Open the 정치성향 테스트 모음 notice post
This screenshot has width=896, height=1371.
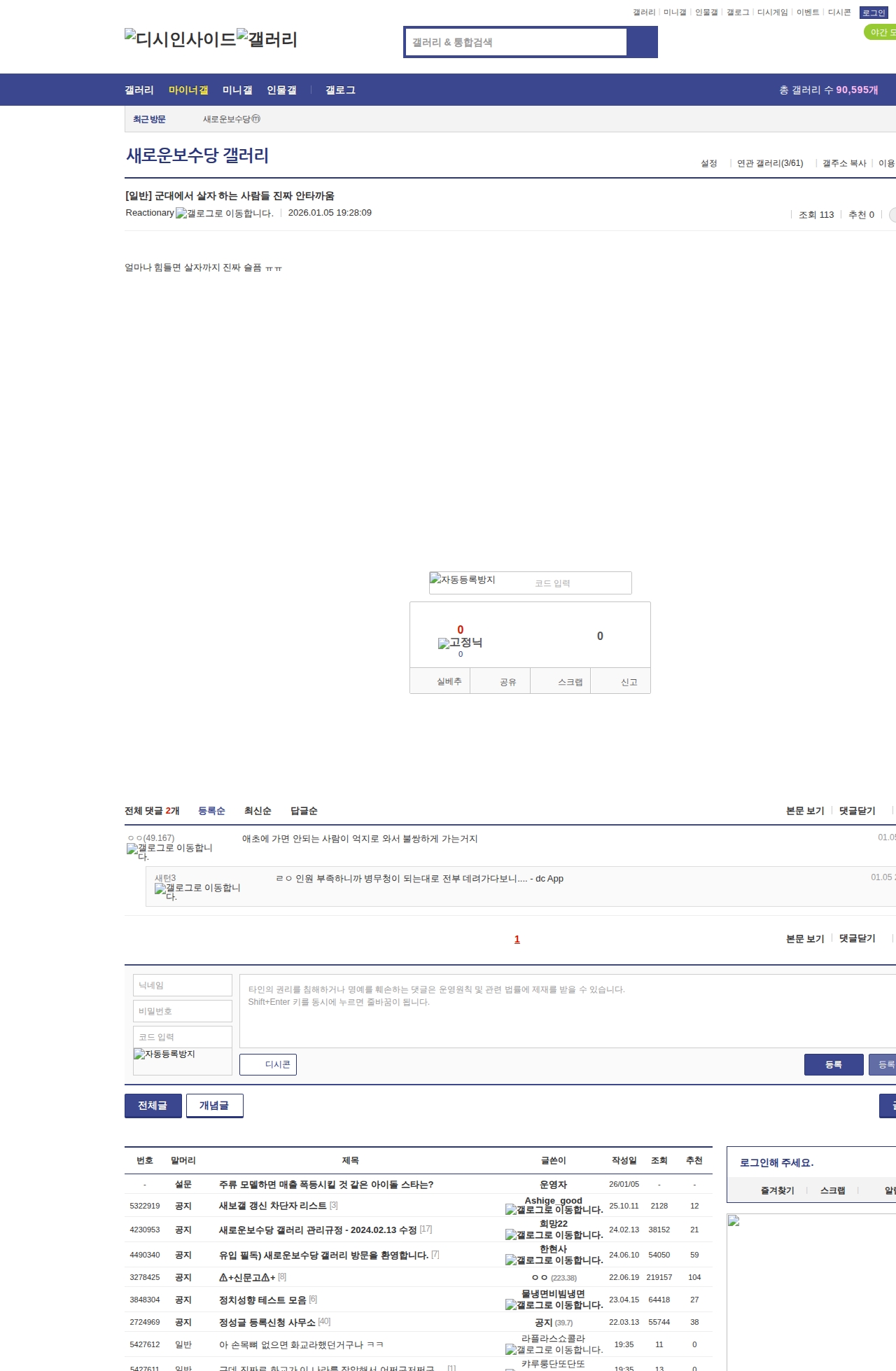pos(262,1300)
